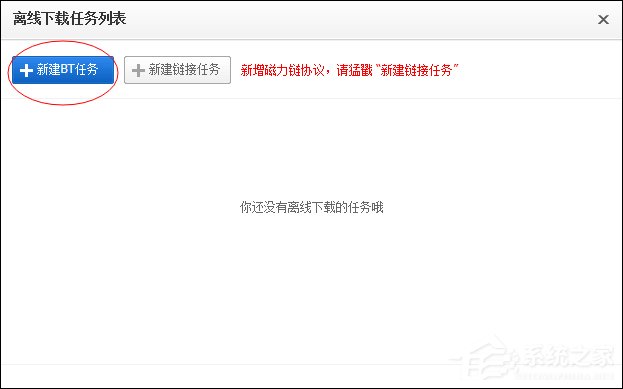
Task: Click the 新建链接任务 button
Action: 177,70
